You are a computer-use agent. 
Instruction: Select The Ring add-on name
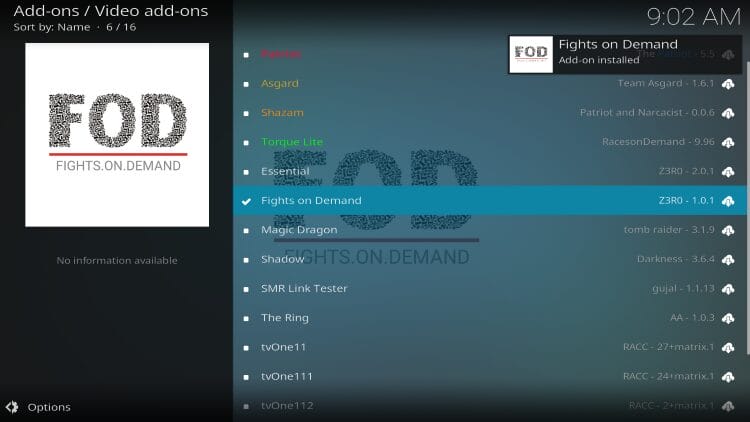[285, 318]
